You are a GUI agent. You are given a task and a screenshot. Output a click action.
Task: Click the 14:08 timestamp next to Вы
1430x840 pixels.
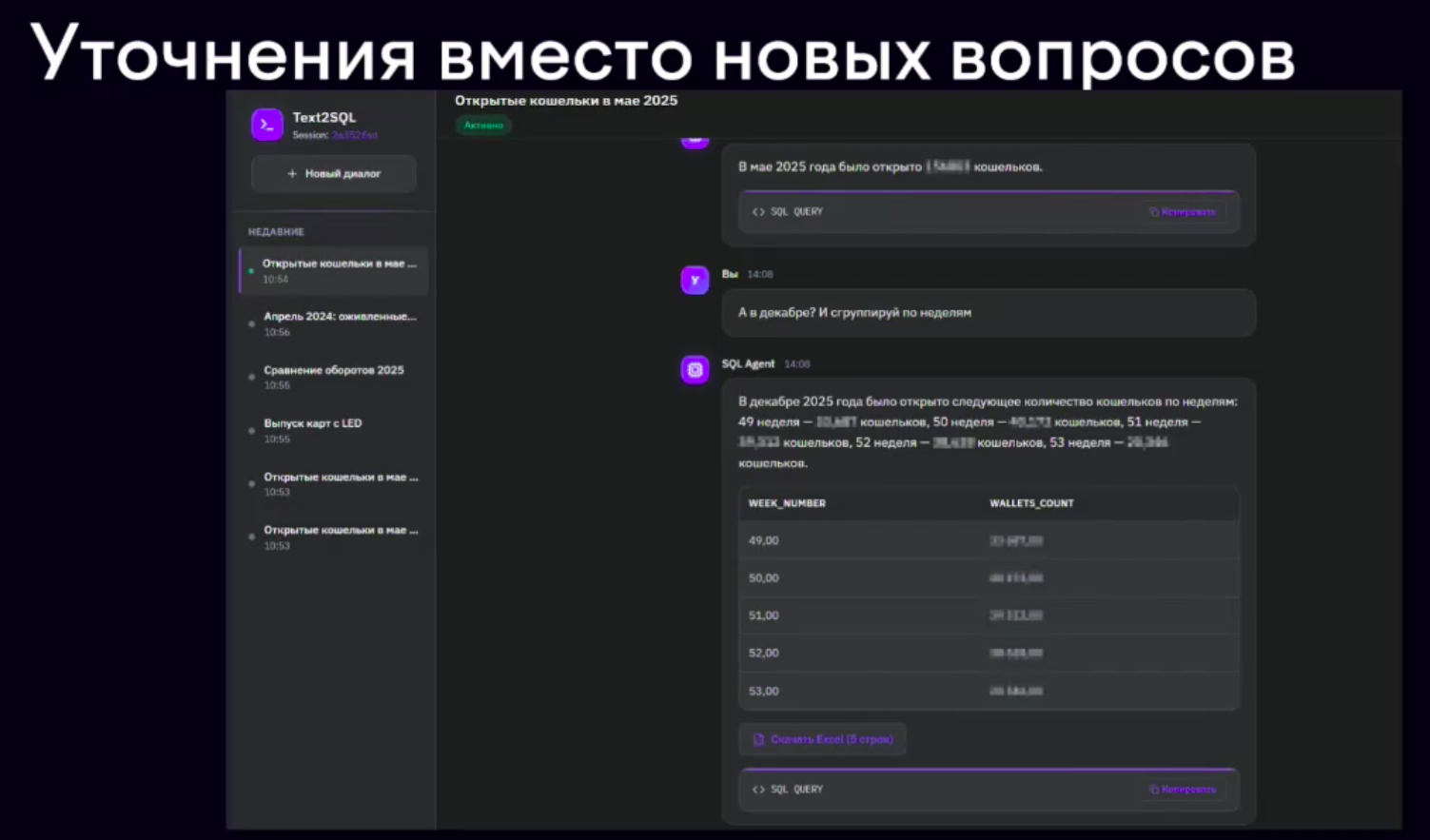click(760, 274)
